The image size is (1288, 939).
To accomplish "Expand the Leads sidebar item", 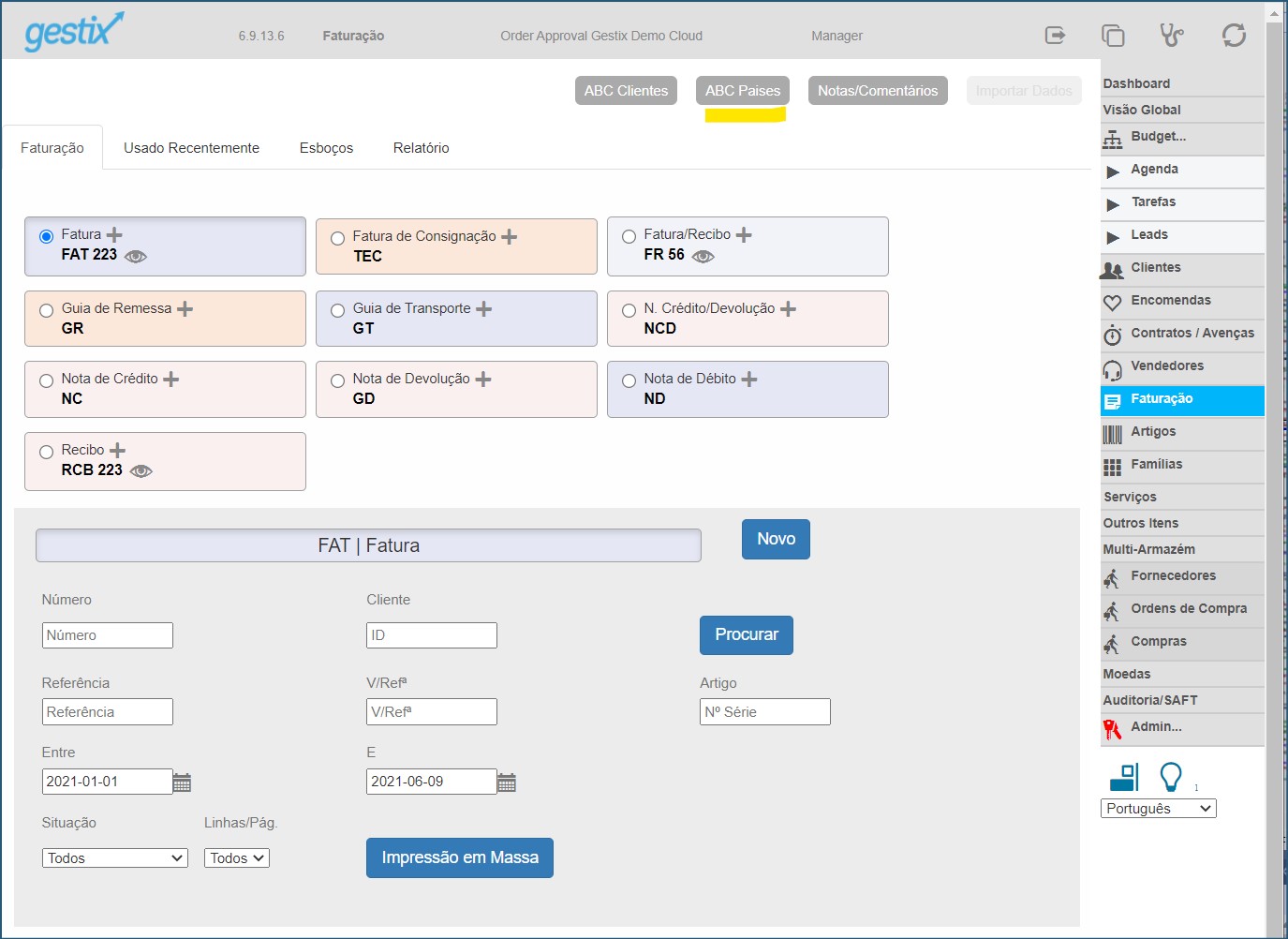I will [1113, 238].
